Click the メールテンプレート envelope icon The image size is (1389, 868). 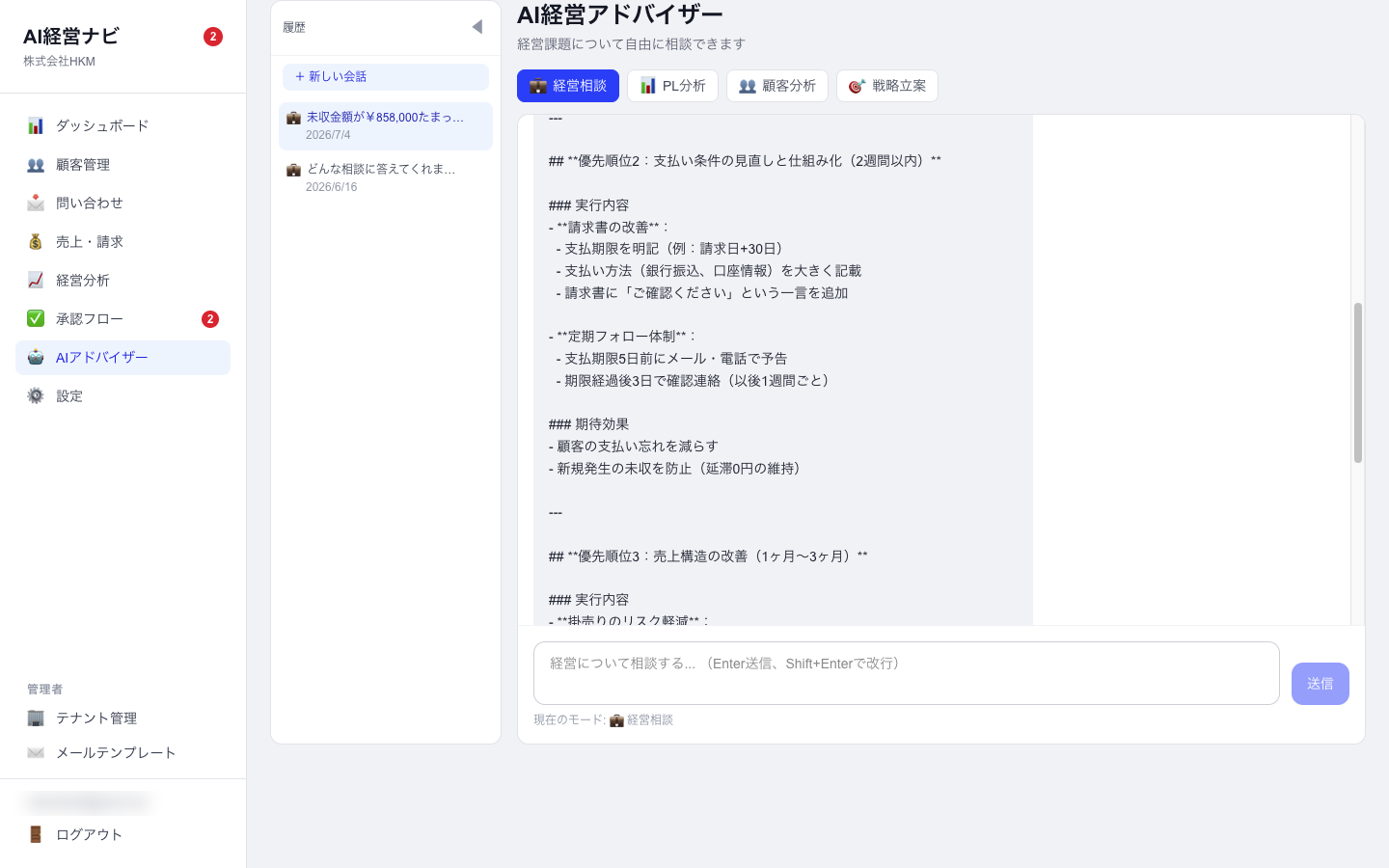pyautogui.click(x=36, y=752)
